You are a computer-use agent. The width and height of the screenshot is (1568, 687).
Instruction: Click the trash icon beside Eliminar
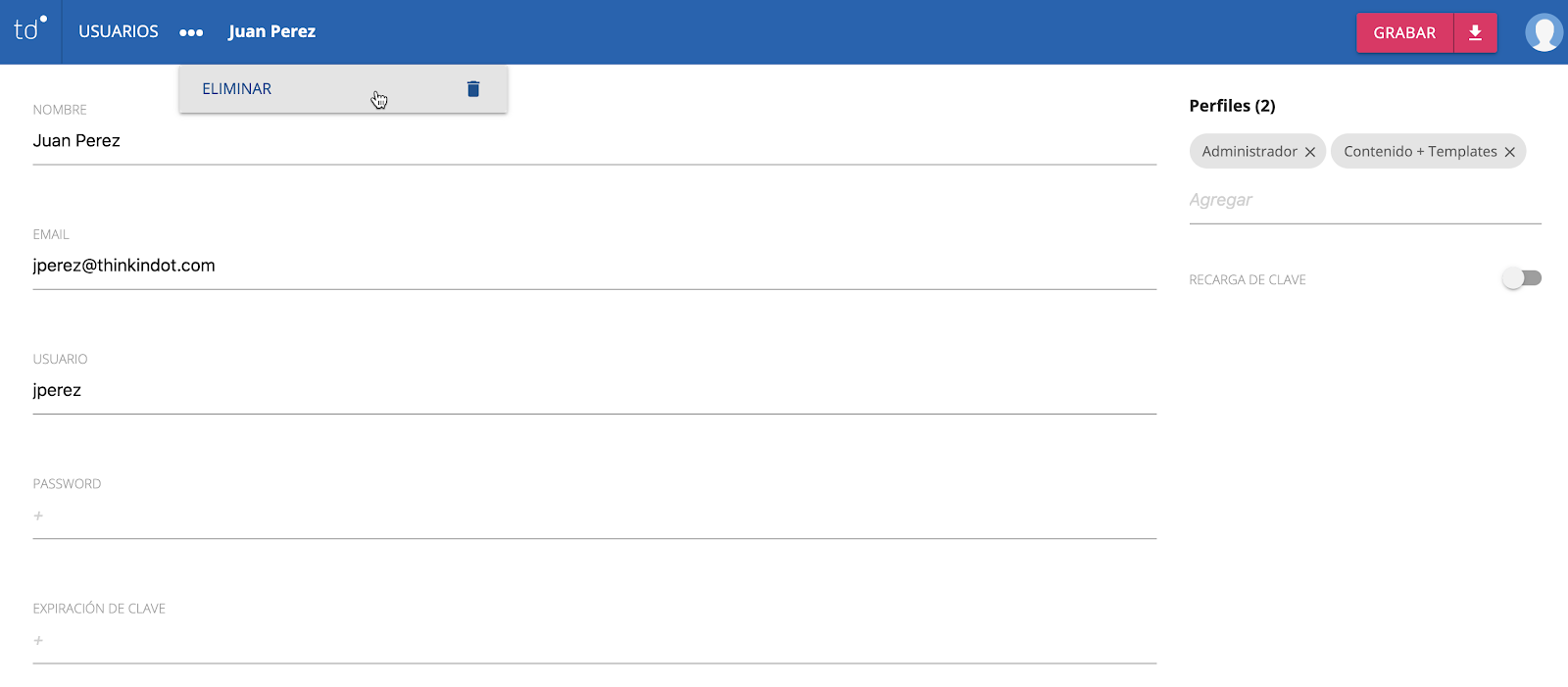coord(473,89)
